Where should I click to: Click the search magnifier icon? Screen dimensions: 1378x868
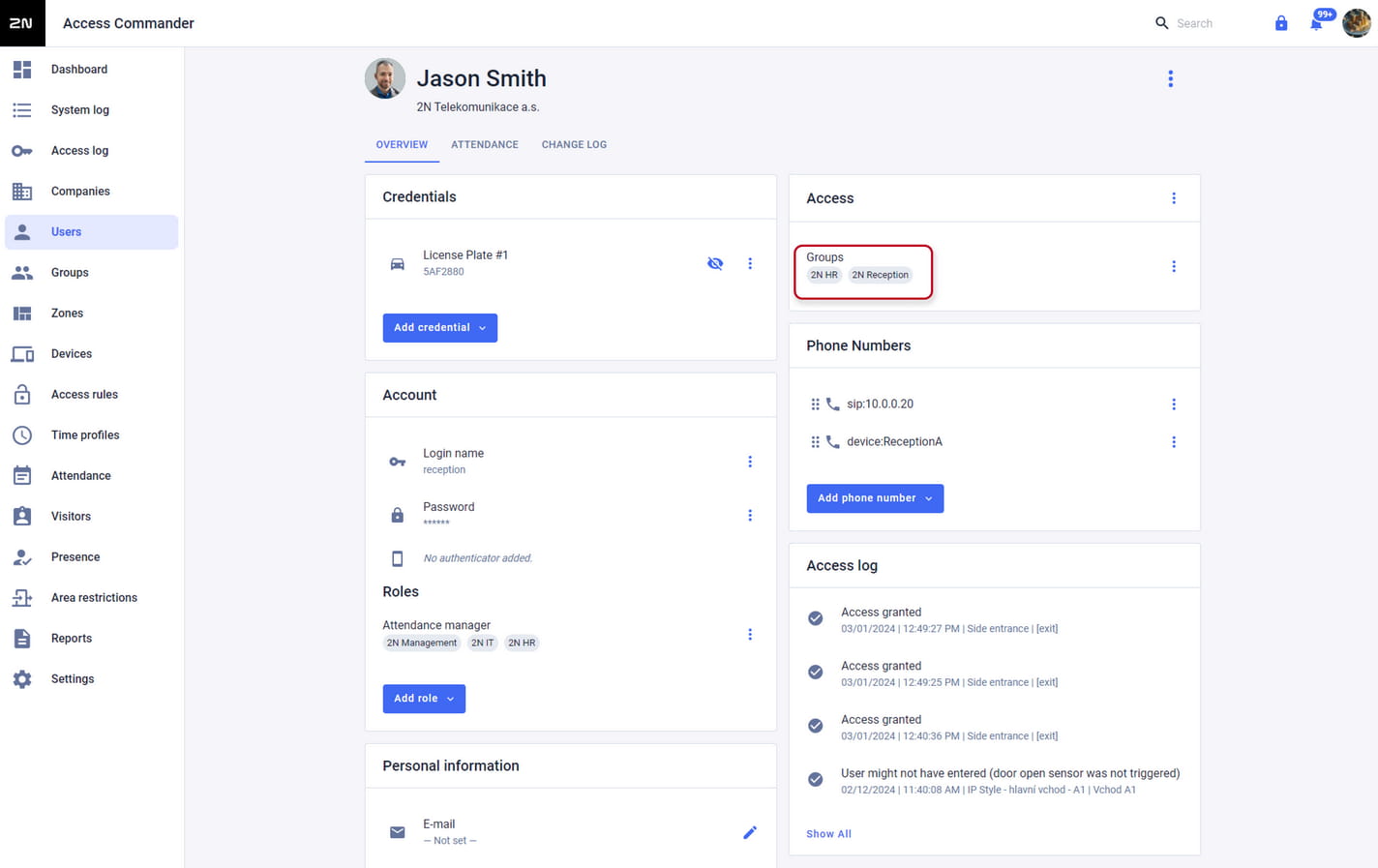tap(1162, 23)
